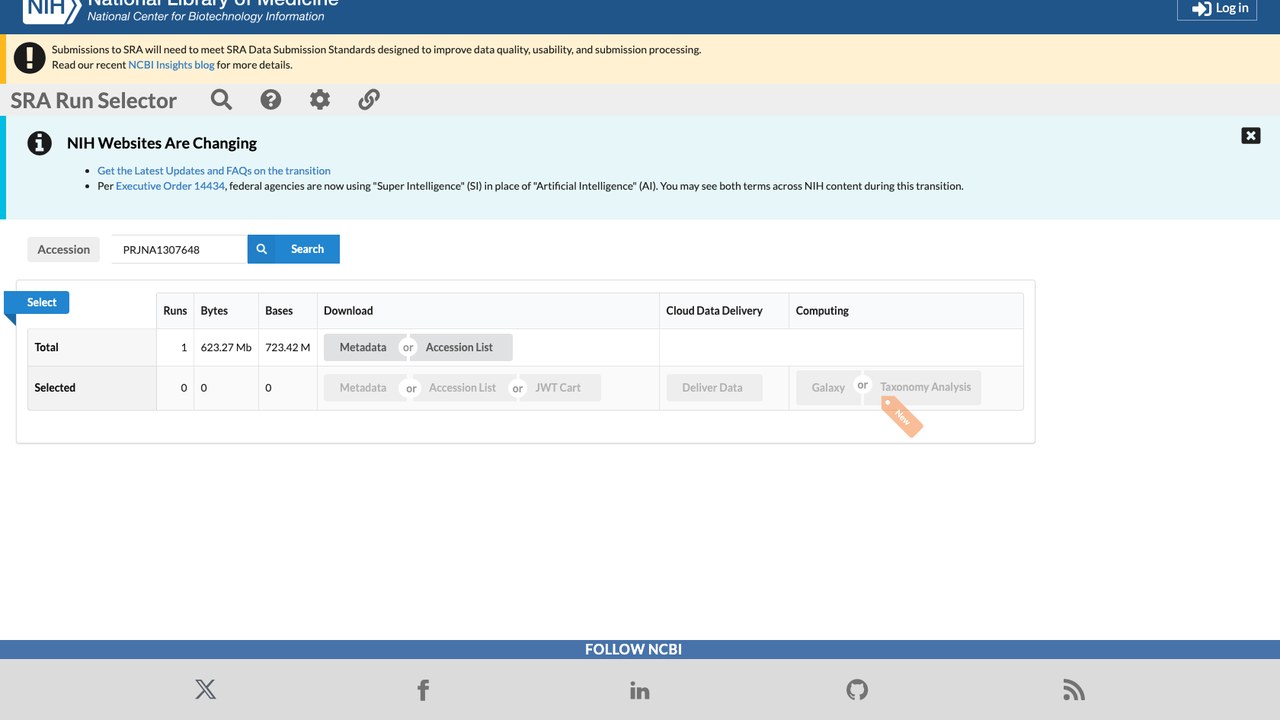
Task: Click the Accession label
Action: pyautogui.click(x=64, y=249)
